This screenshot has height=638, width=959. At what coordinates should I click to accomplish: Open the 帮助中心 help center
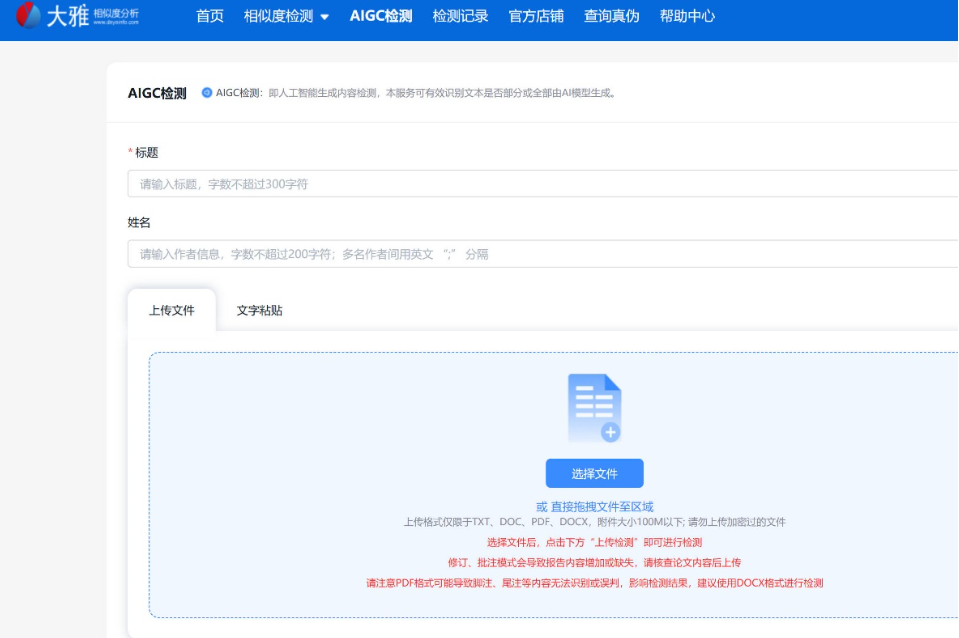click(x=687, y=16)
